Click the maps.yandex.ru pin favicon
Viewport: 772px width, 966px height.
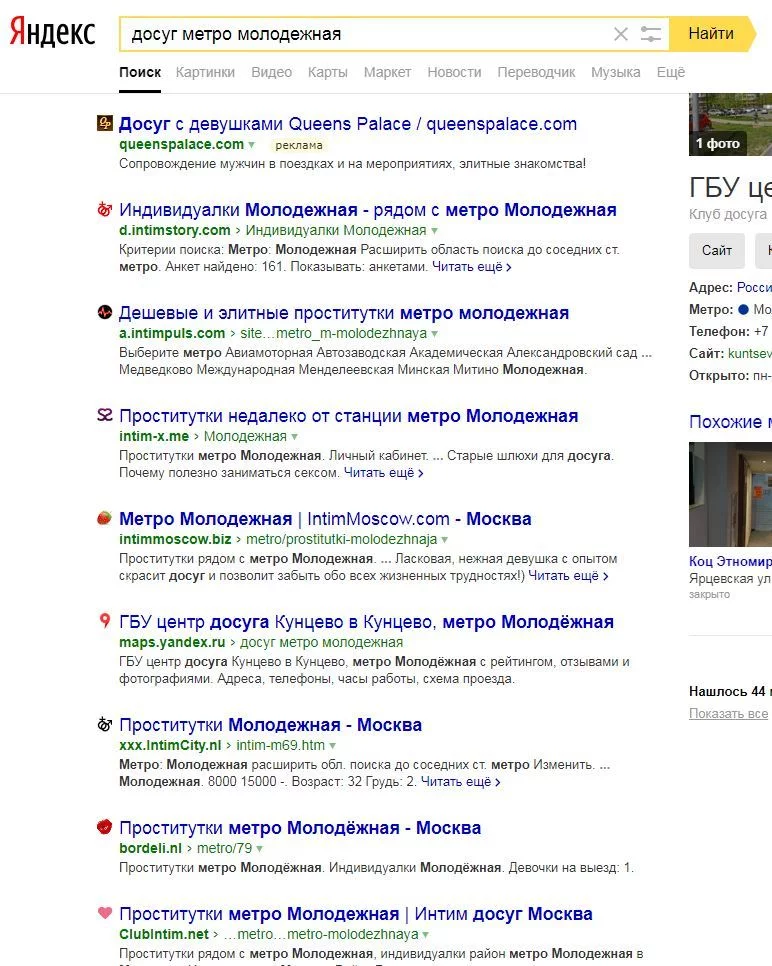105,620
